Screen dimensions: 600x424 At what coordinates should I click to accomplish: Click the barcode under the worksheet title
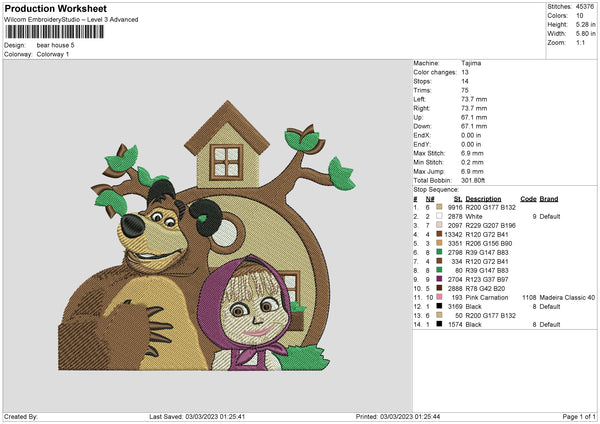click(x=54, y=31)
